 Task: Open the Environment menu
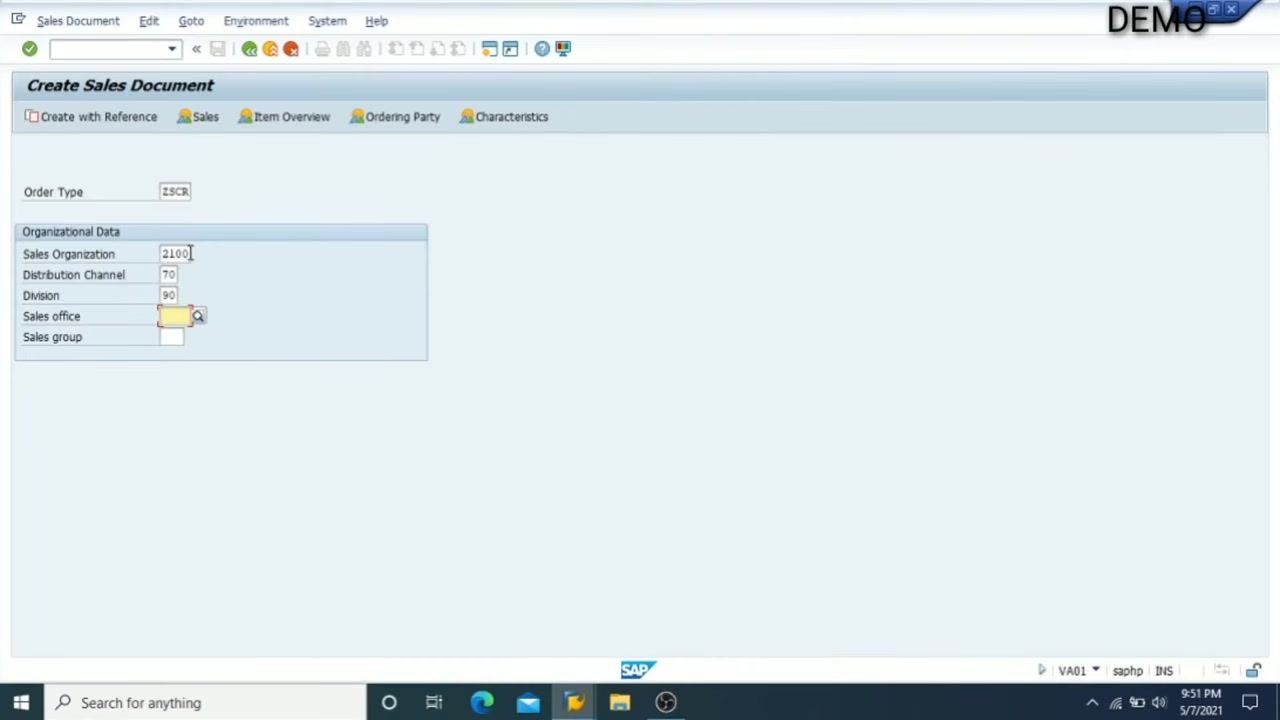point(256,21)
